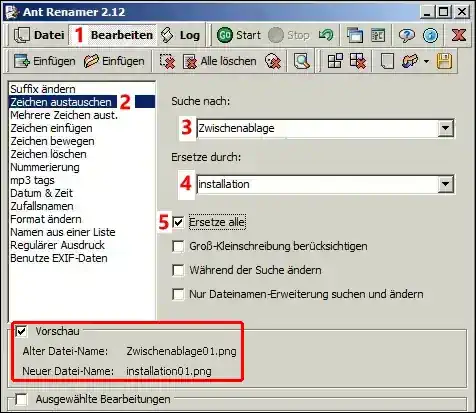Click Alle löschen button
Image resolution: width=476 pixels, height=413 pixels.
[220, 61]
